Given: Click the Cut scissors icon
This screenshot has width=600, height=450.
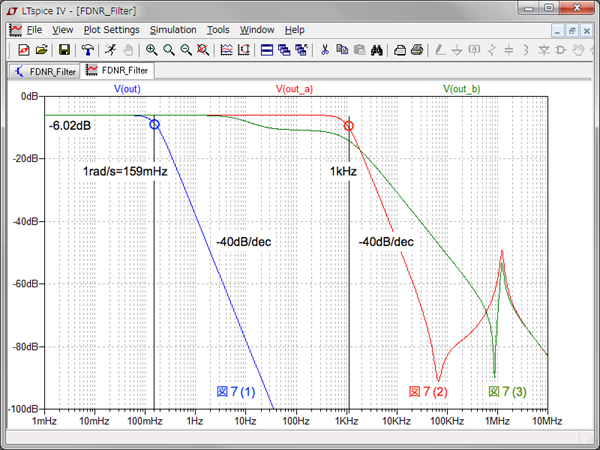Looking at the screenshot, I should click(324, 49).
